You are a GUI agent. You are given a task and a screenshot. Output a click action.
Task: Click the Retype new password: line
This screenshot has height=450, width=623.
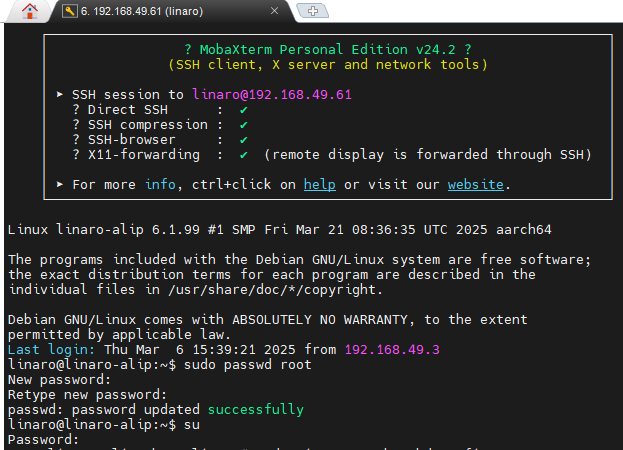[x=87, y=395]
